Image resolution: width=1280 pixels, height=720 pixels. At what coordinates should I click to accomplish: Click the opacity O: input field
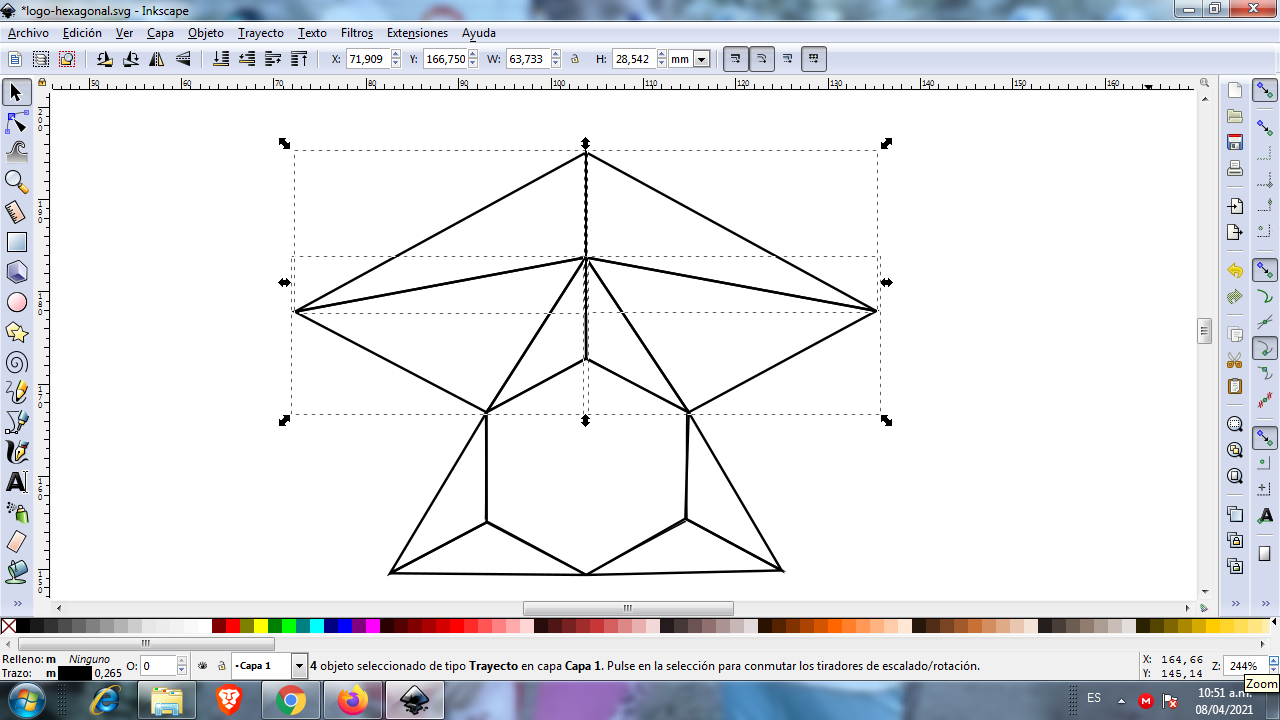(158, 665)
